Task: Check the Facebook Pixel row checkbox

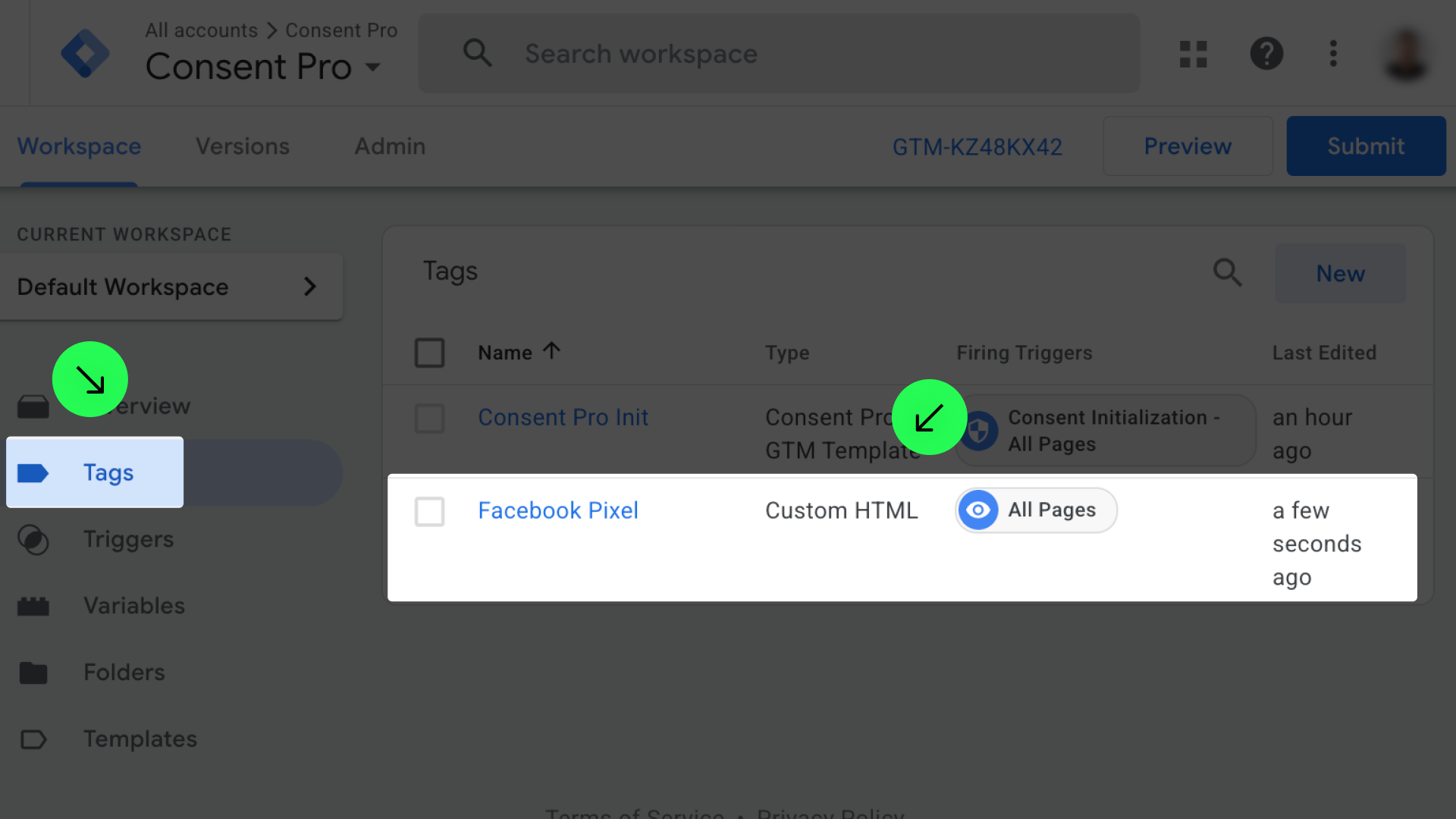Action: pyautogui.click(x=429, y=511)
